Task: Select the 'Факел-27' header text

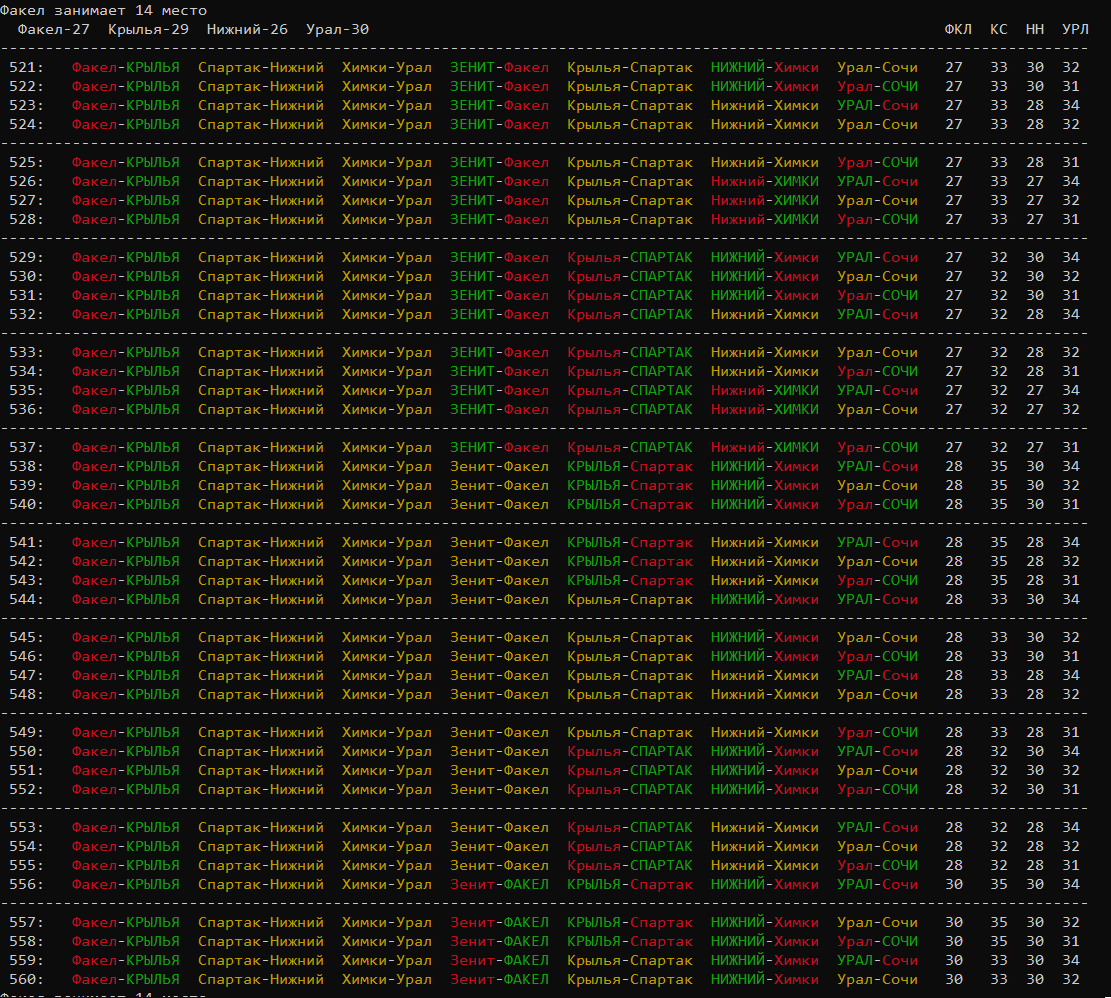Action: point(54,30)
